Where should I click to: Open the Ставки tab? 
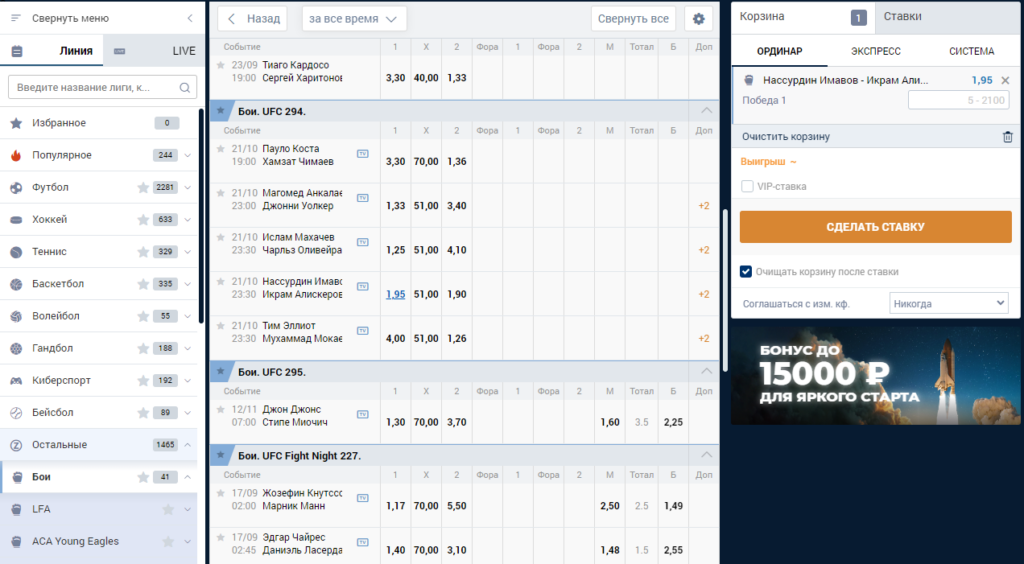click(947, 16)
